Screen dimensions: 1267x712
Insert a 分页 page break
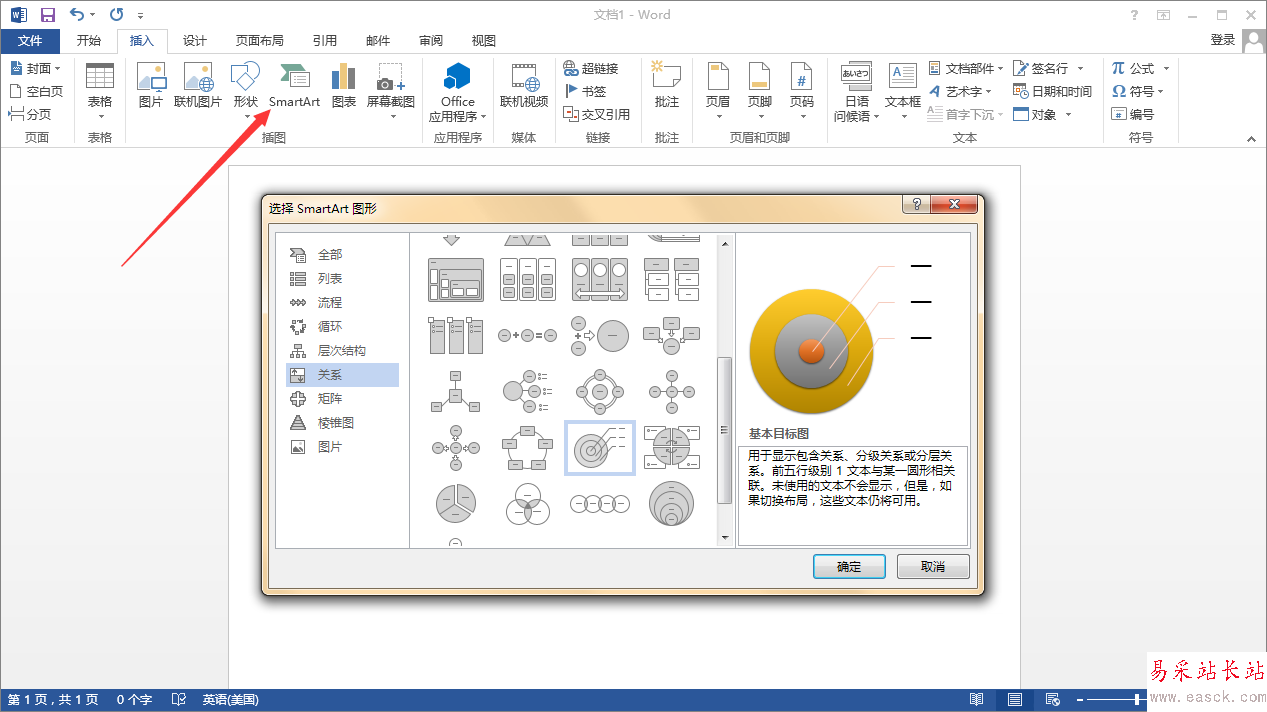coord(31,114)
